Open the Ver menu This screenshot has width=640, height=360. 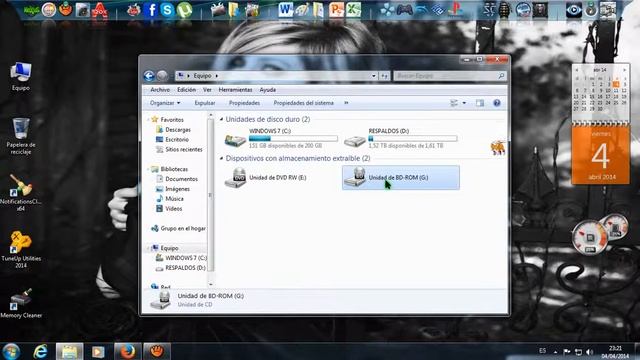207,90
